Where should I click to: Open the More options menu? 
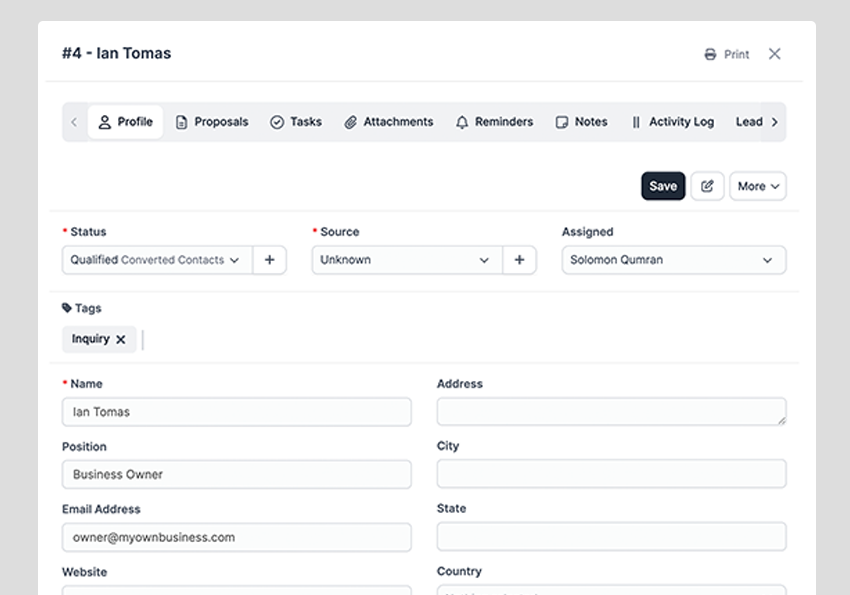[x=757, y=186]
